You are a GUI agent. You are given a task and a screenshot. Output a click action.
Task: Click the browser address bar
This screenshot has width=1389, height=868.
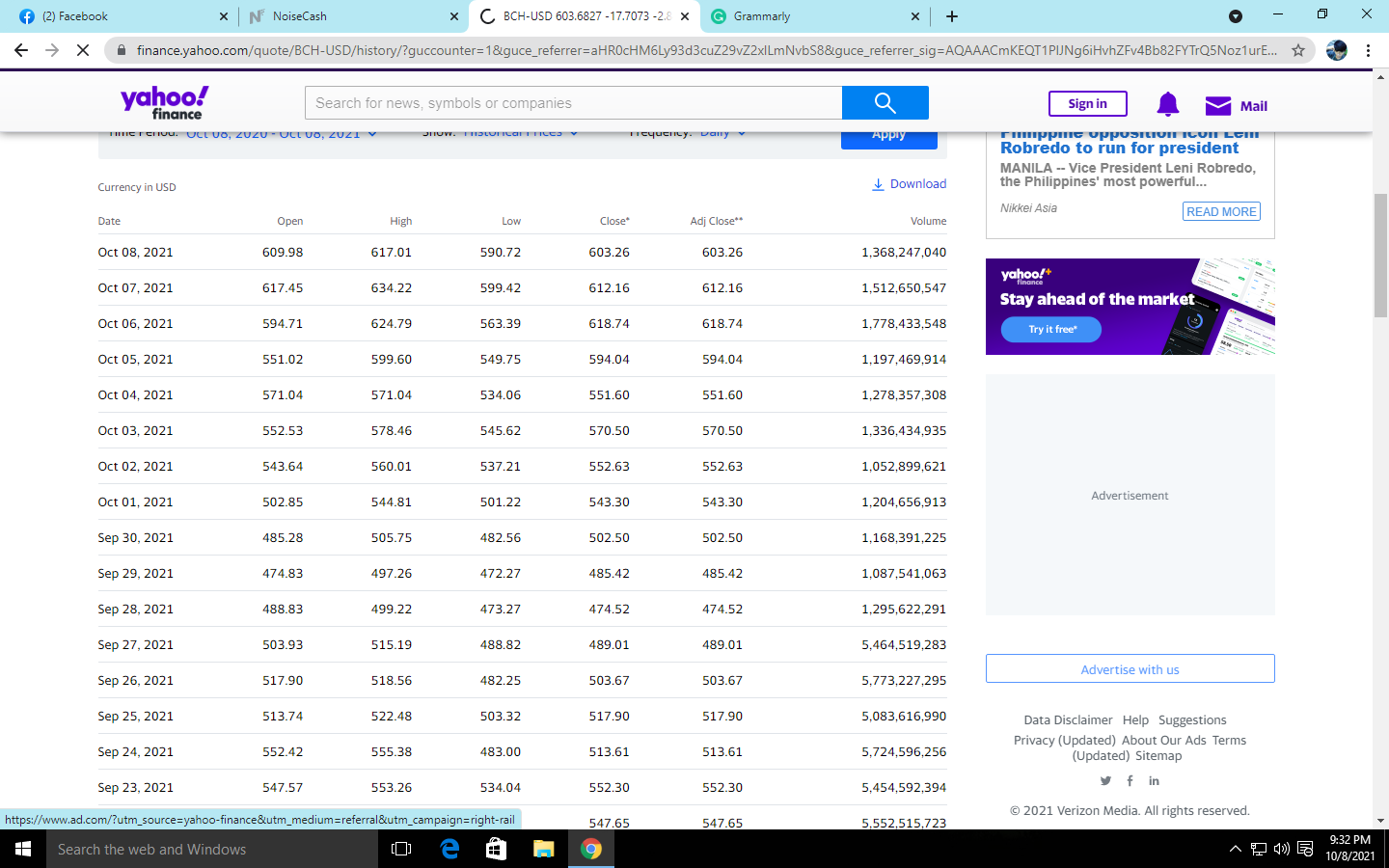[x=706, y=50]
